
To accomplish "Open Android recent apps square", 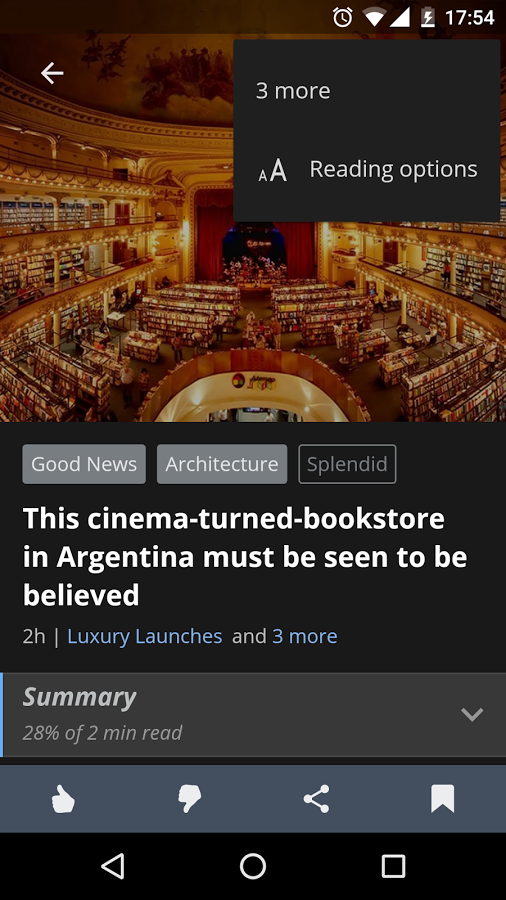I will [x=394, y=866].
